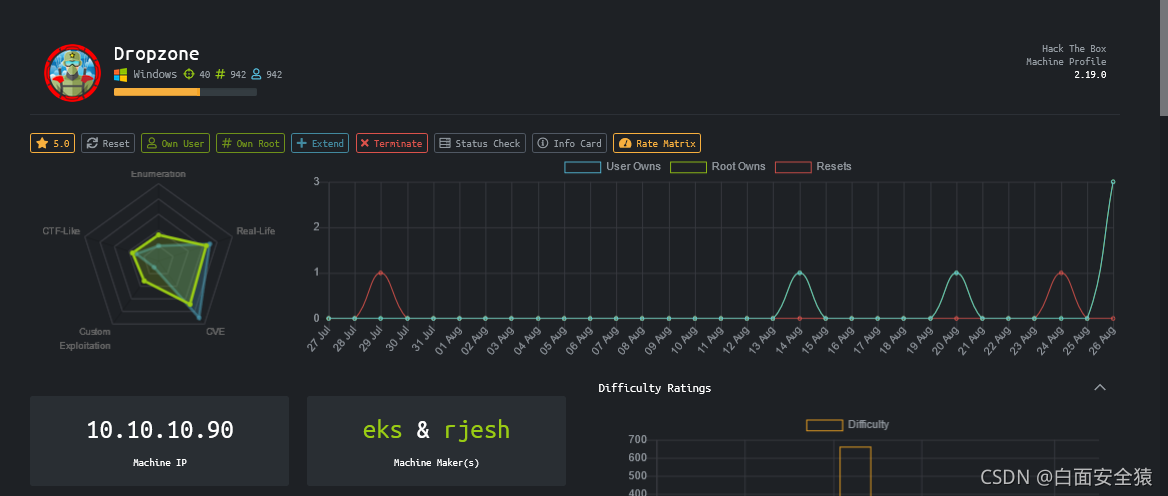Image resolution: width=1168 pixels, height=496 pixels.
Task: Click the 20 Aug user owns peak
Action: coord(956,273)
